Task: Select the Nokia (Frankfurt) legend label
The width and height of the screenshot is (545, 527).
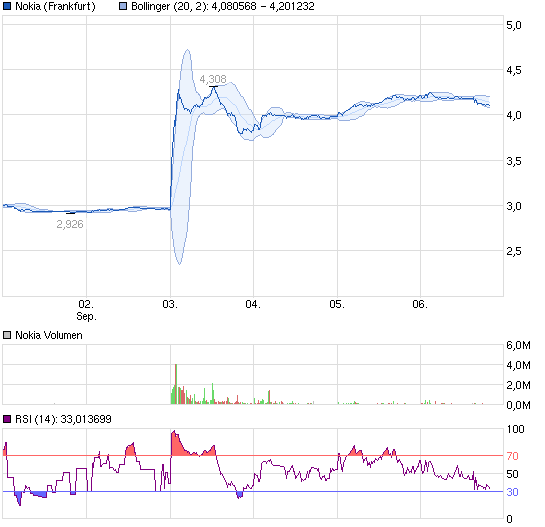Action: pyautogui.click(x=55, y=6)
